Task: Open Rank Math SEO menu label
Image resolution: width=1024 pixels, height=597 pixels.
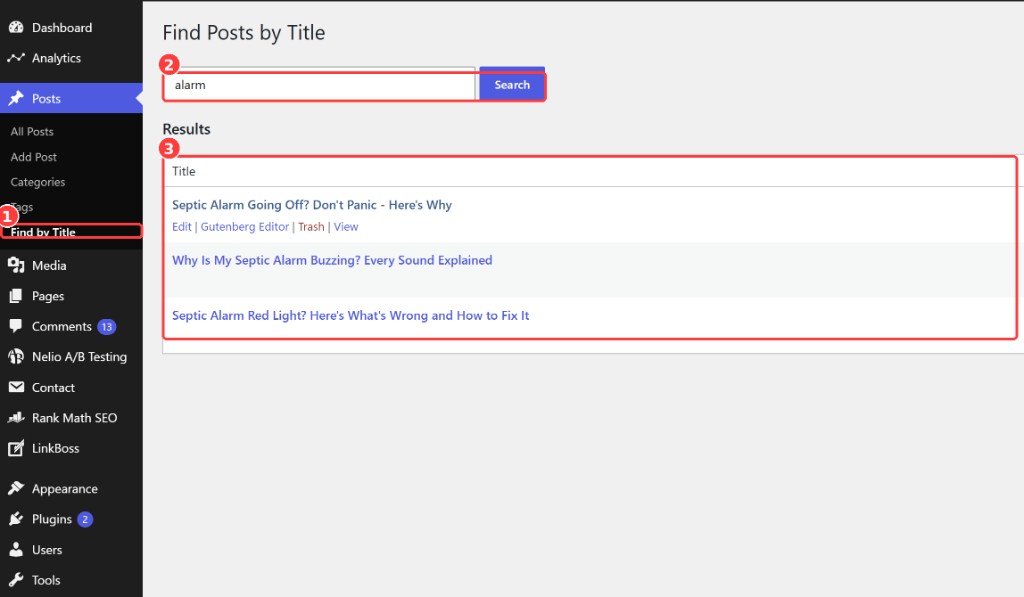Action: click(x=74, y=418)
